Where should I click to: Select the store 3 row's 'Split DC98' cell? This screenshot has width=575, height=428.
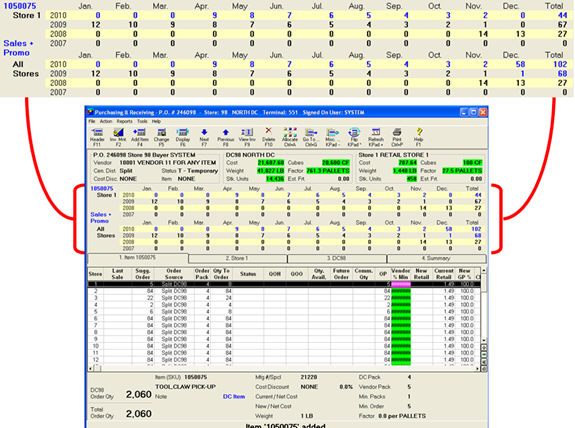tap(174, 298)
